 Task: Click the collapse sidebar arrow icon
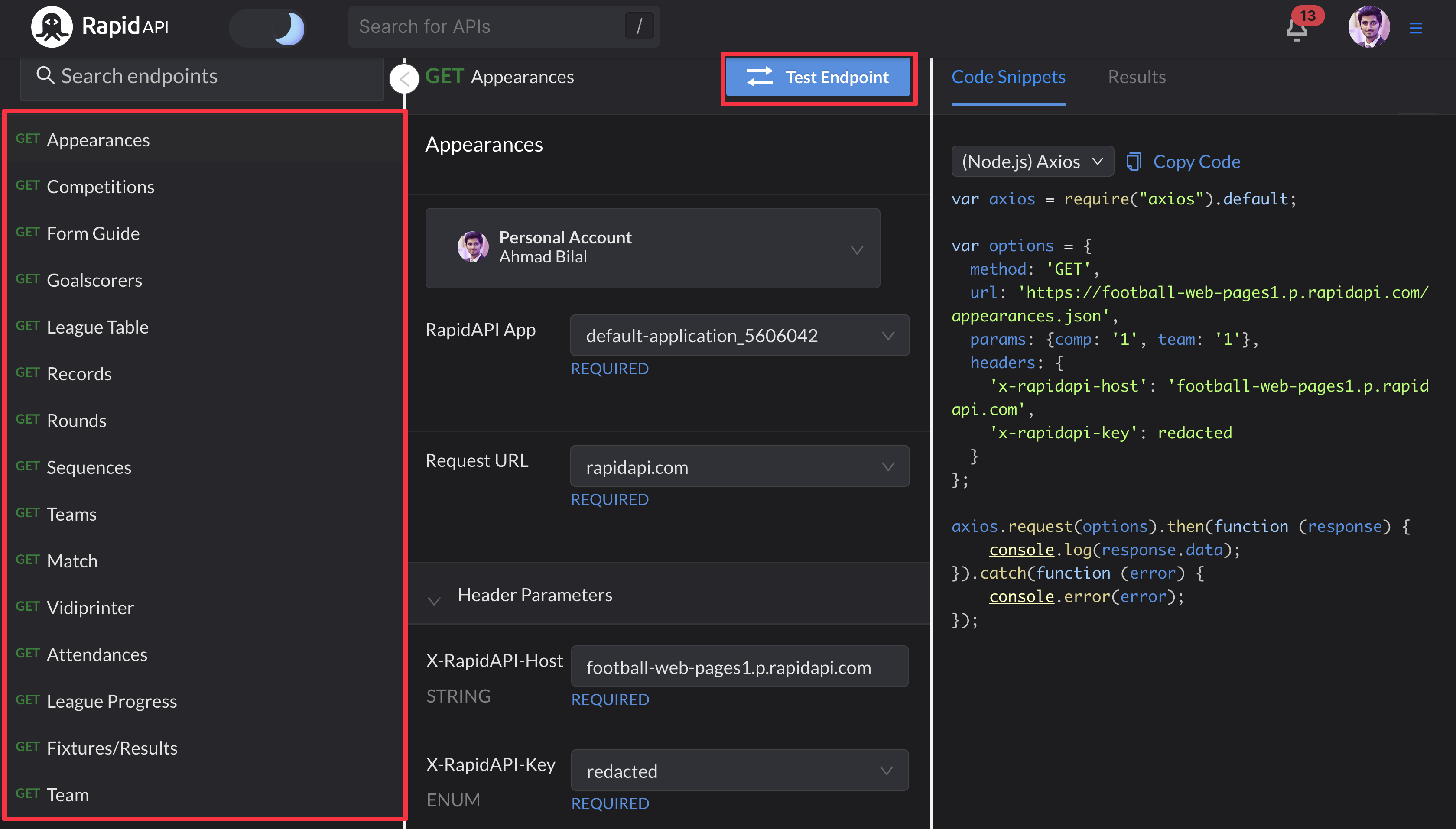point(404,78)
